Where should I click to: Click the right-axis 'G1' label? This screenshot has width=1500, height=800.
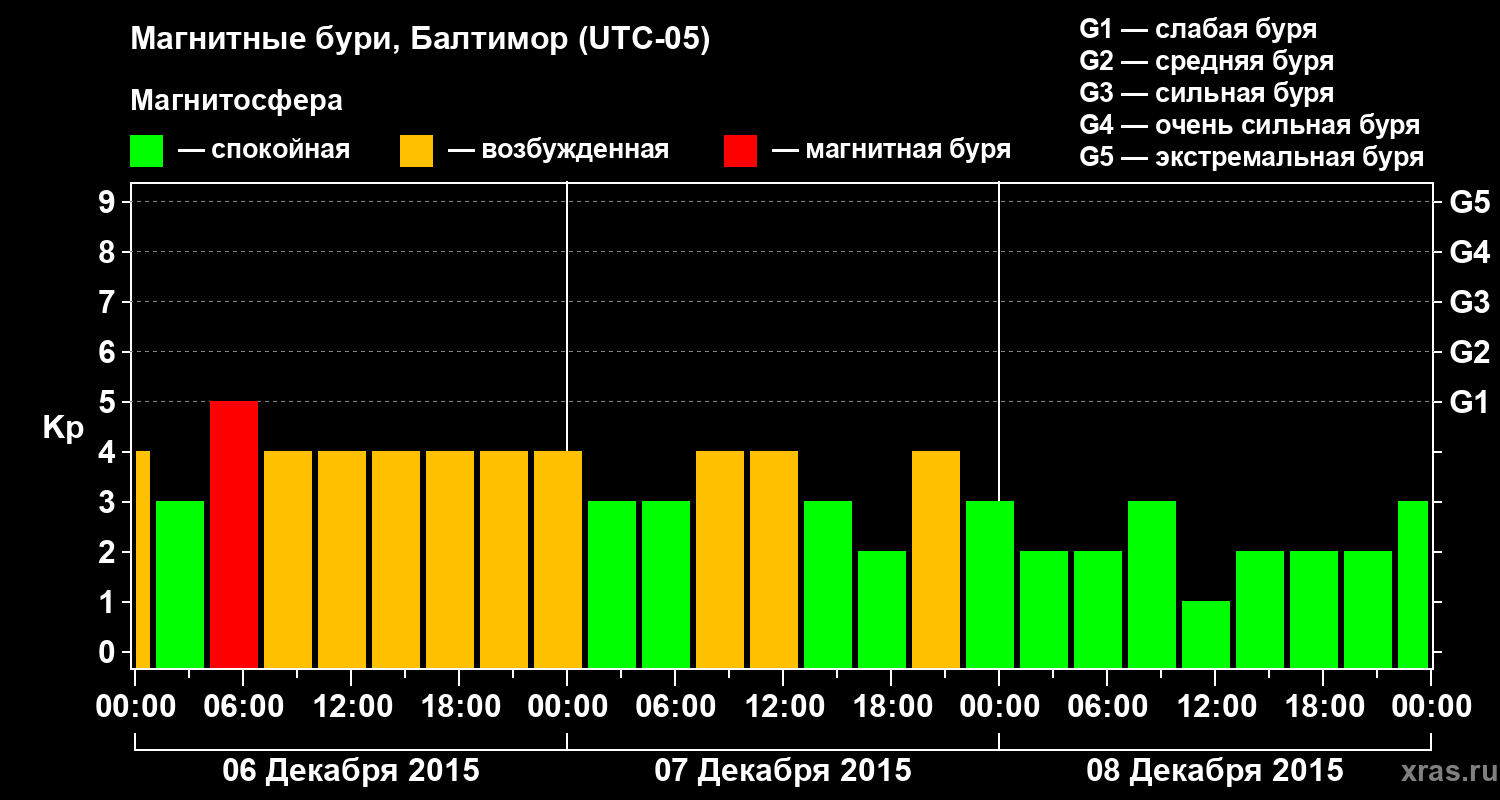point(1469,402)
